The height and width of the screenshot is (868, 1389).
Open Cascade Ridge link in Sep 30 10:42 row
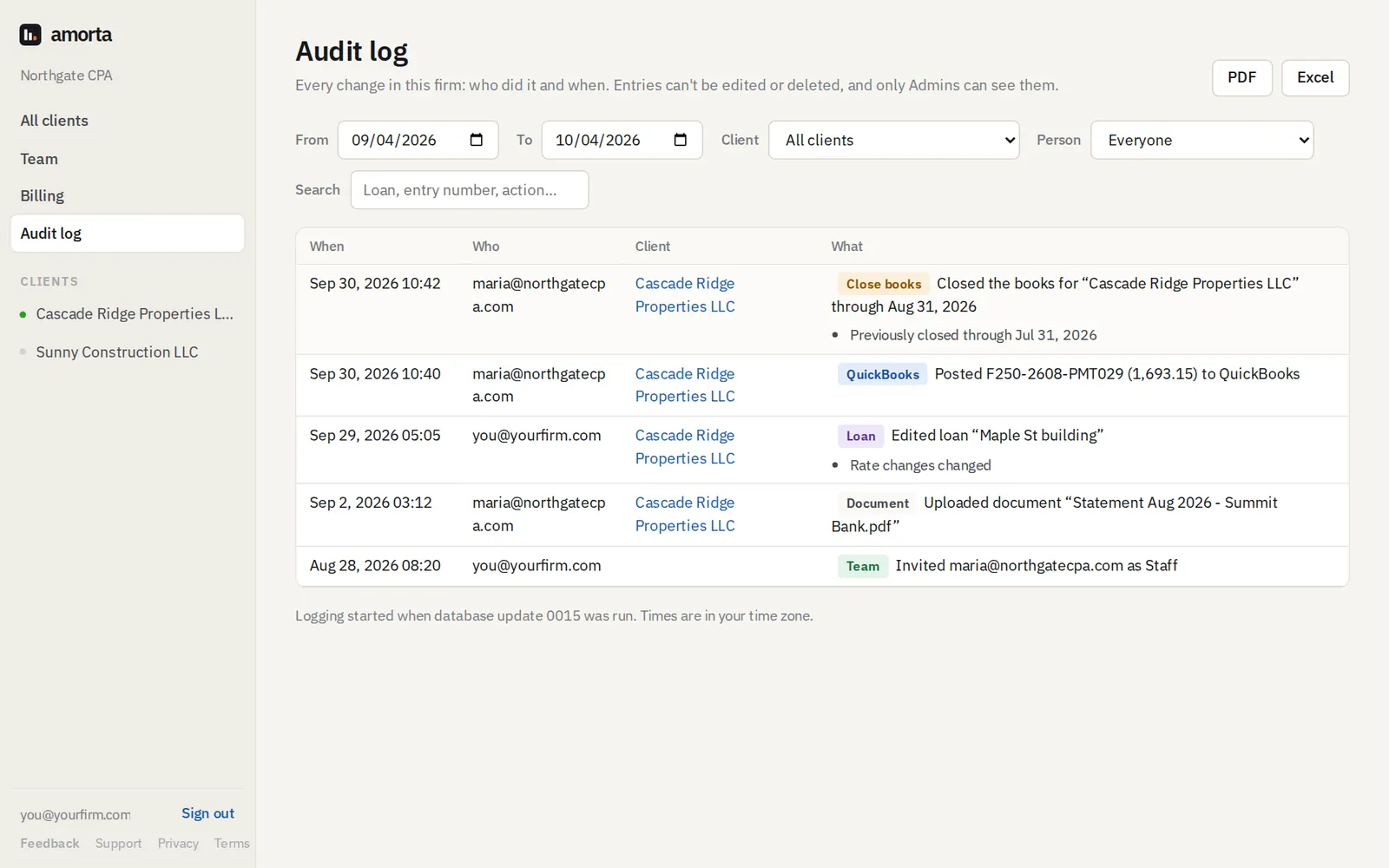pyautogui.click(x=685, y=295)
